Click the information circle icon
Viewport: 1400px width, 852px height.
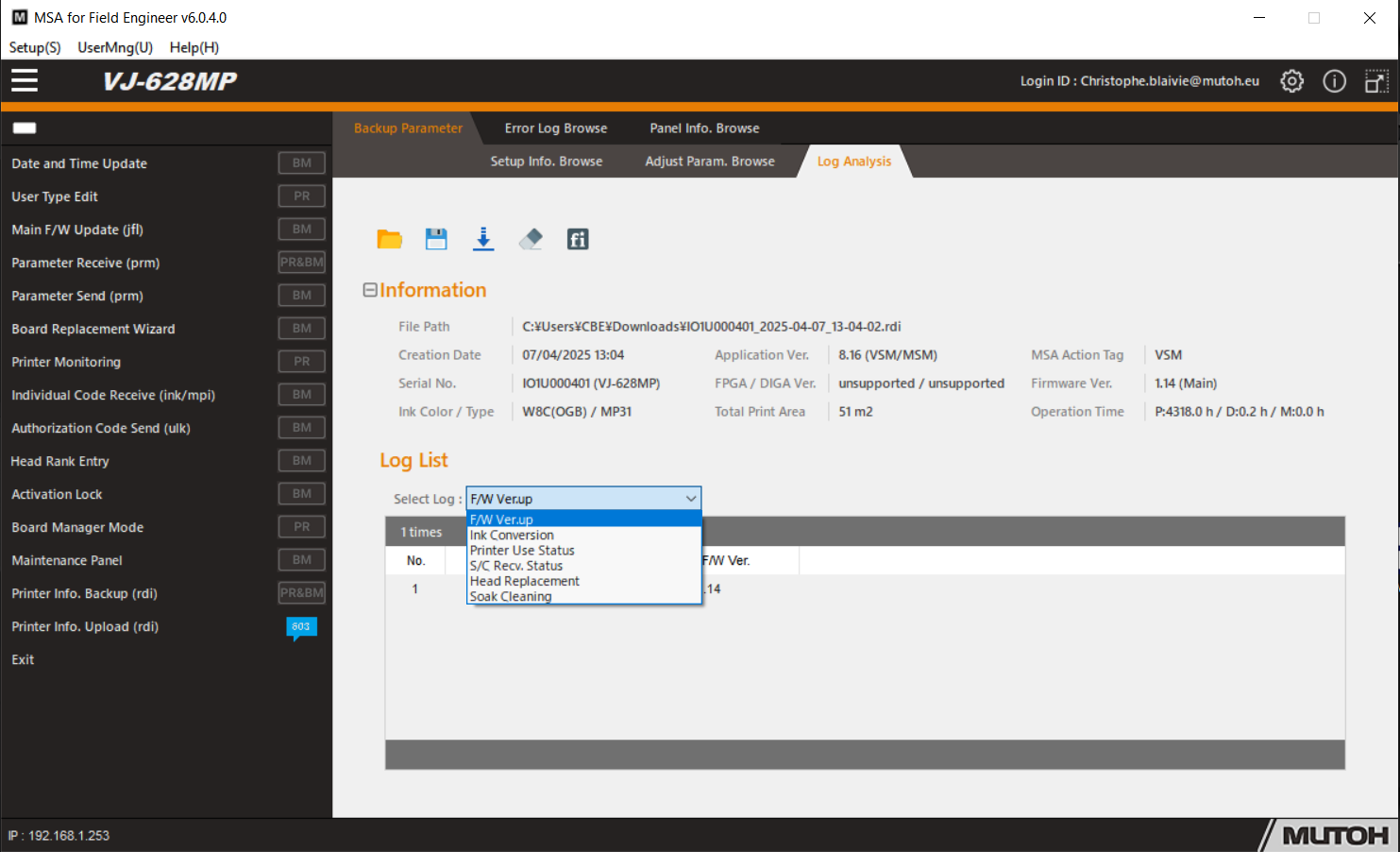1334,81
